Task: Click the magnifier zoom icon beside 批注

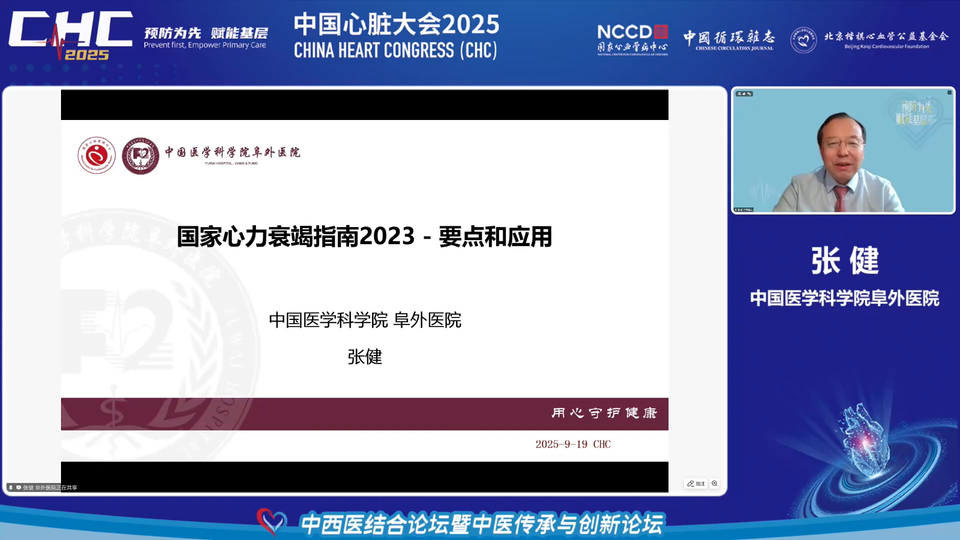Action: 714,484
